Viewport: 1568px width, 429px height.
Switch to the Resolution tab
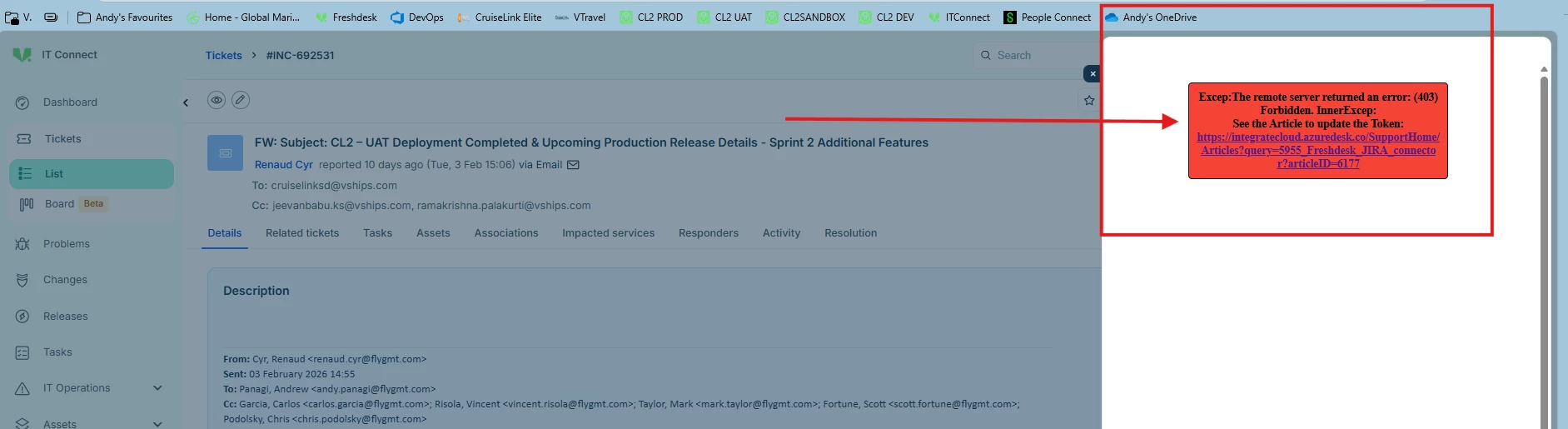[851, 233]
